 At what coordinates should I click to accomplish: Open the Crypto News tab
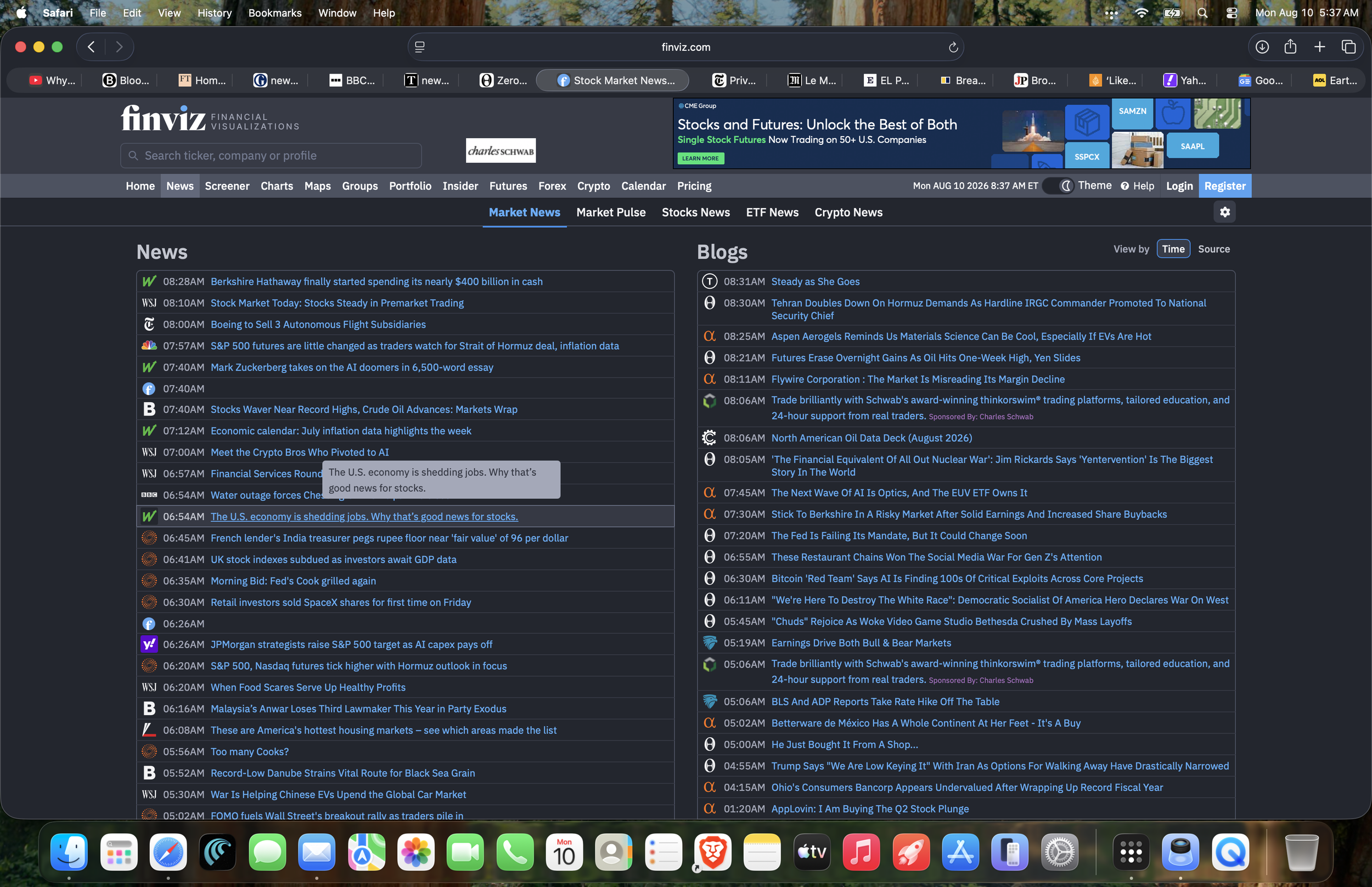point(848,212)
